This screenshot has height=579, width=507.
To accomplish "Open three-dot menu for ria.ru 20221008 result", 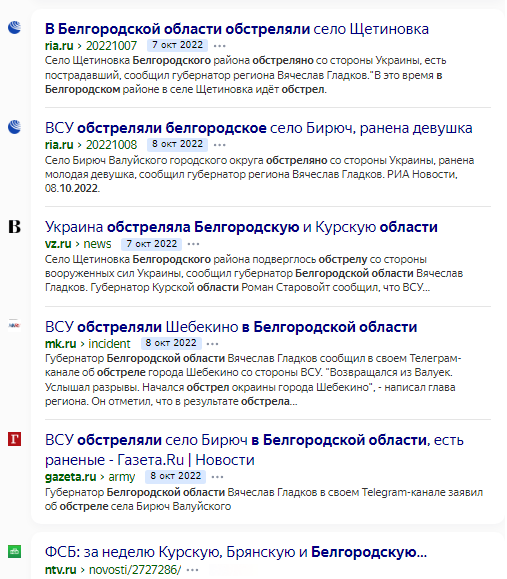I will (x=220, y=145).
